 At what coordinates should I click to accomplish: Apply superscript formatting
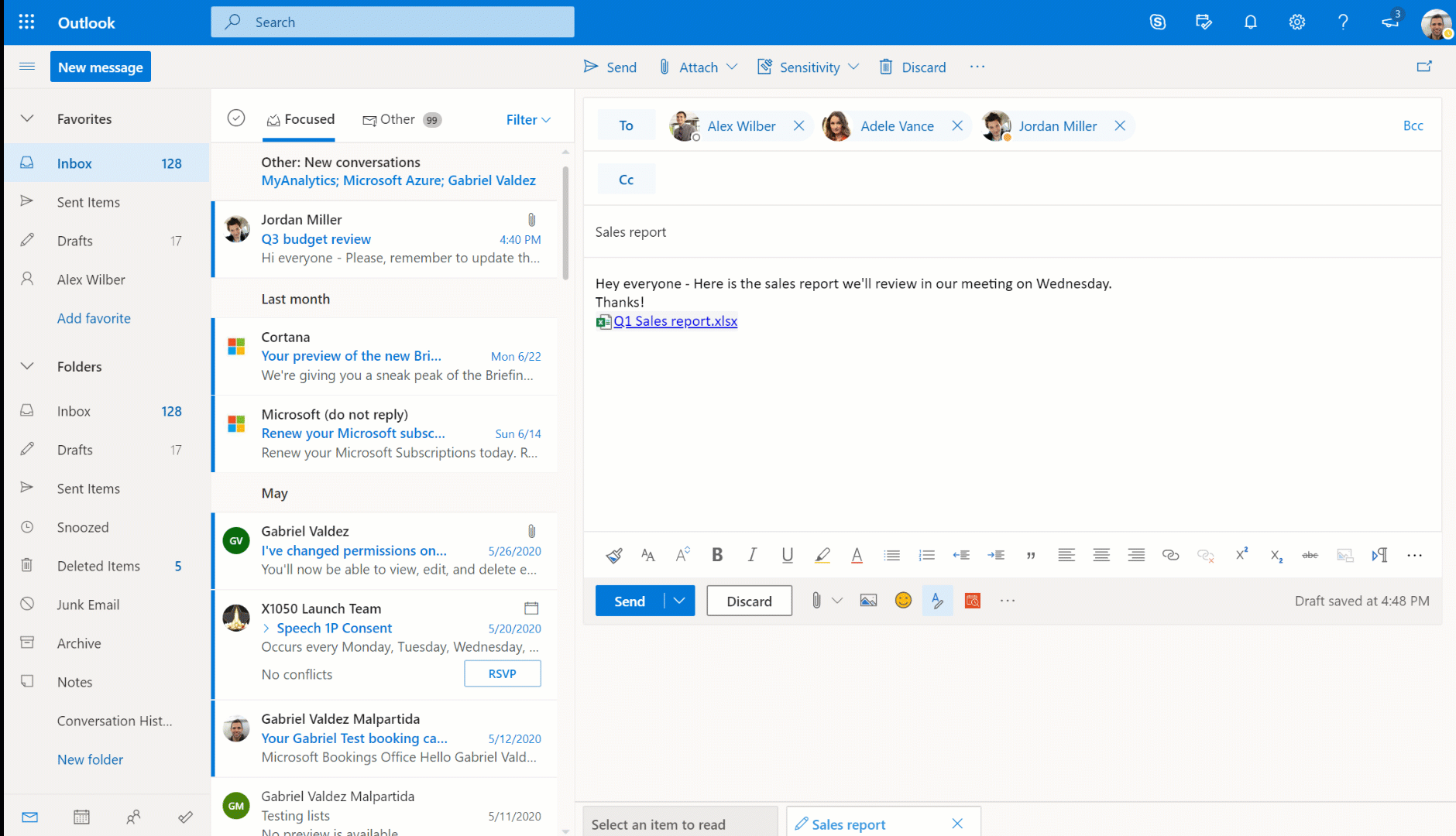tap(1241, 554)
